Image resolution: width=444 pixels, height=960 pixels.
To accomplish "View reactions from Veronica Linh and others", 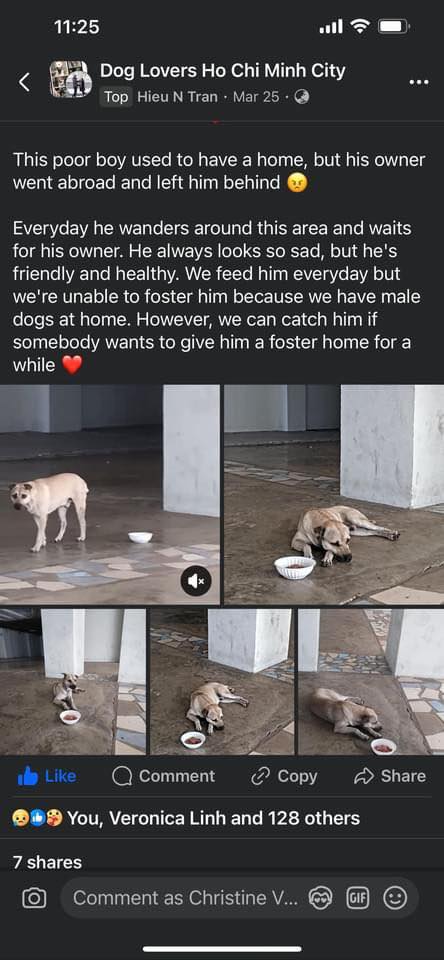I will pyautogui.click(x=186, y=818).
